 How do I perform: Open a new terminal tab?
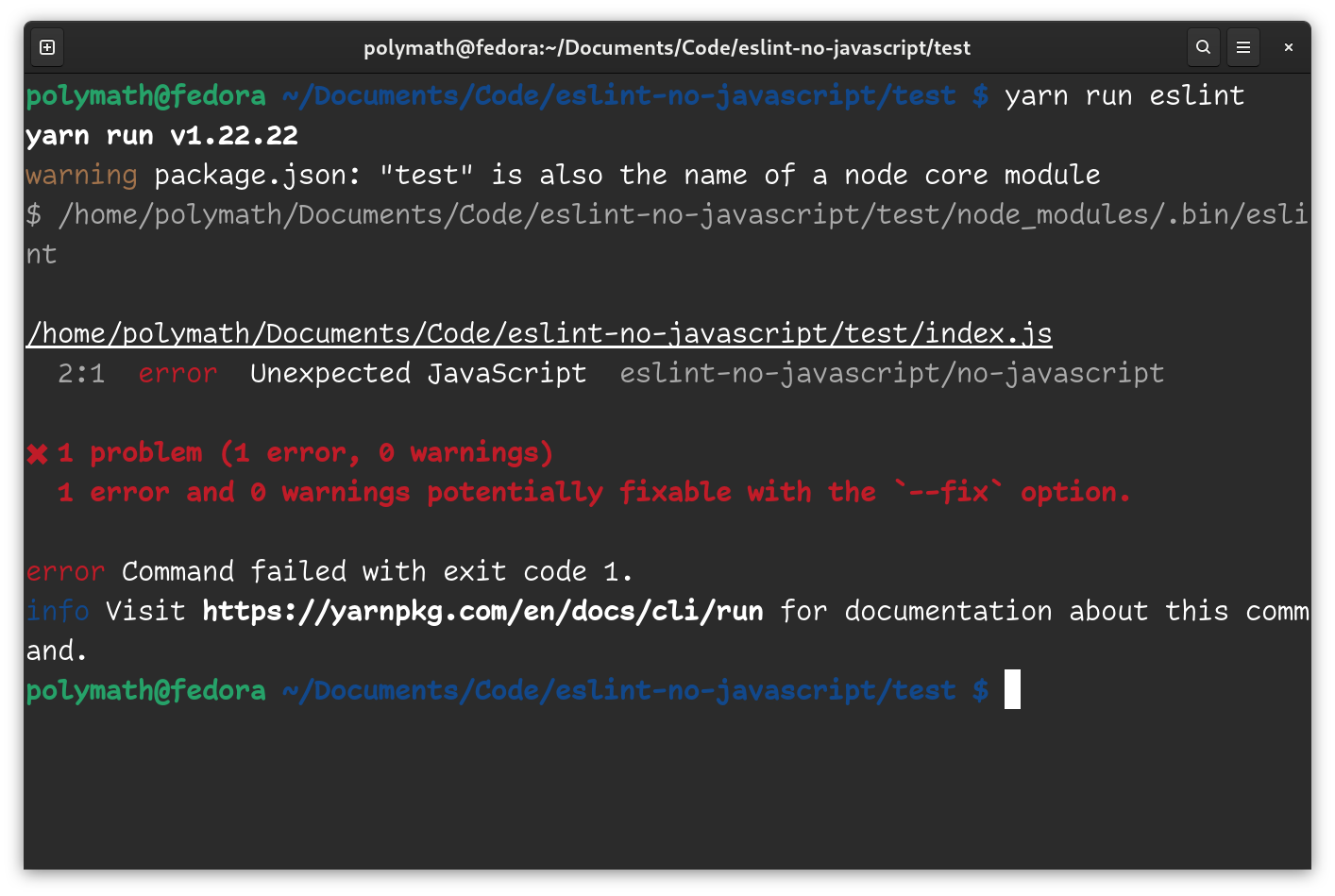pyautogui.click(x=46, y=46)
